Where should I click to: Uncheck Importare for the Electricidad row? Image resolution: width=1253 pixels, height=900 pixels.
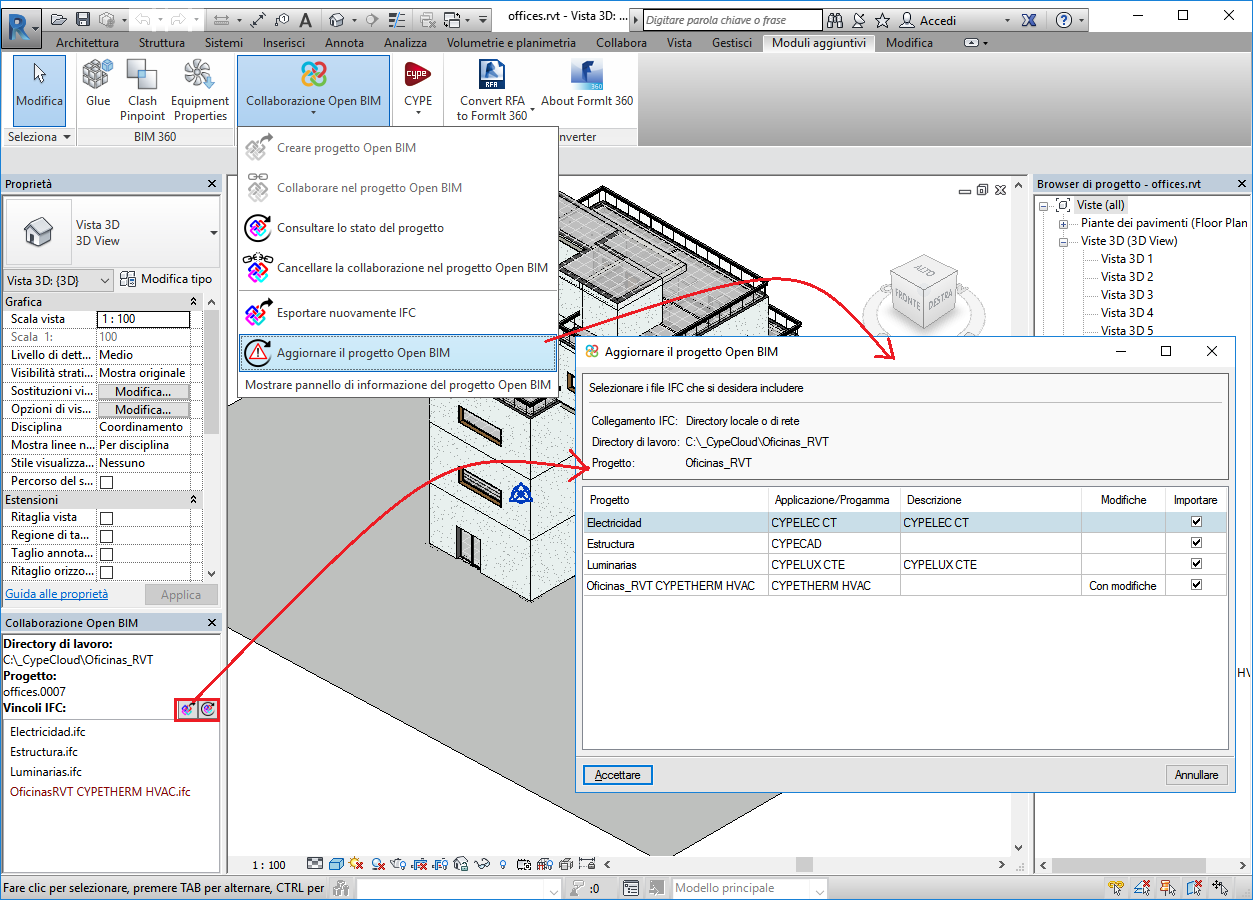coord(1196,522)
